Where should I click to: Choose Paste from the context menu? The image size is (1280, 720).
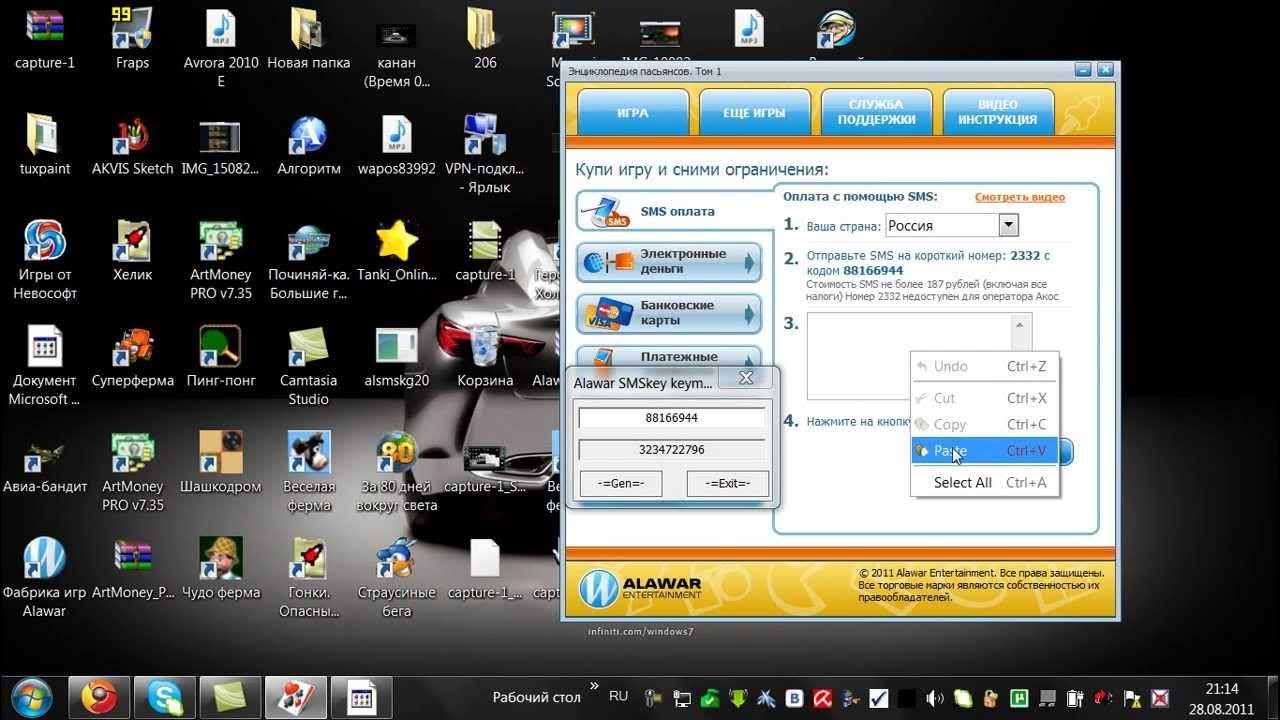tap(985, 451)
